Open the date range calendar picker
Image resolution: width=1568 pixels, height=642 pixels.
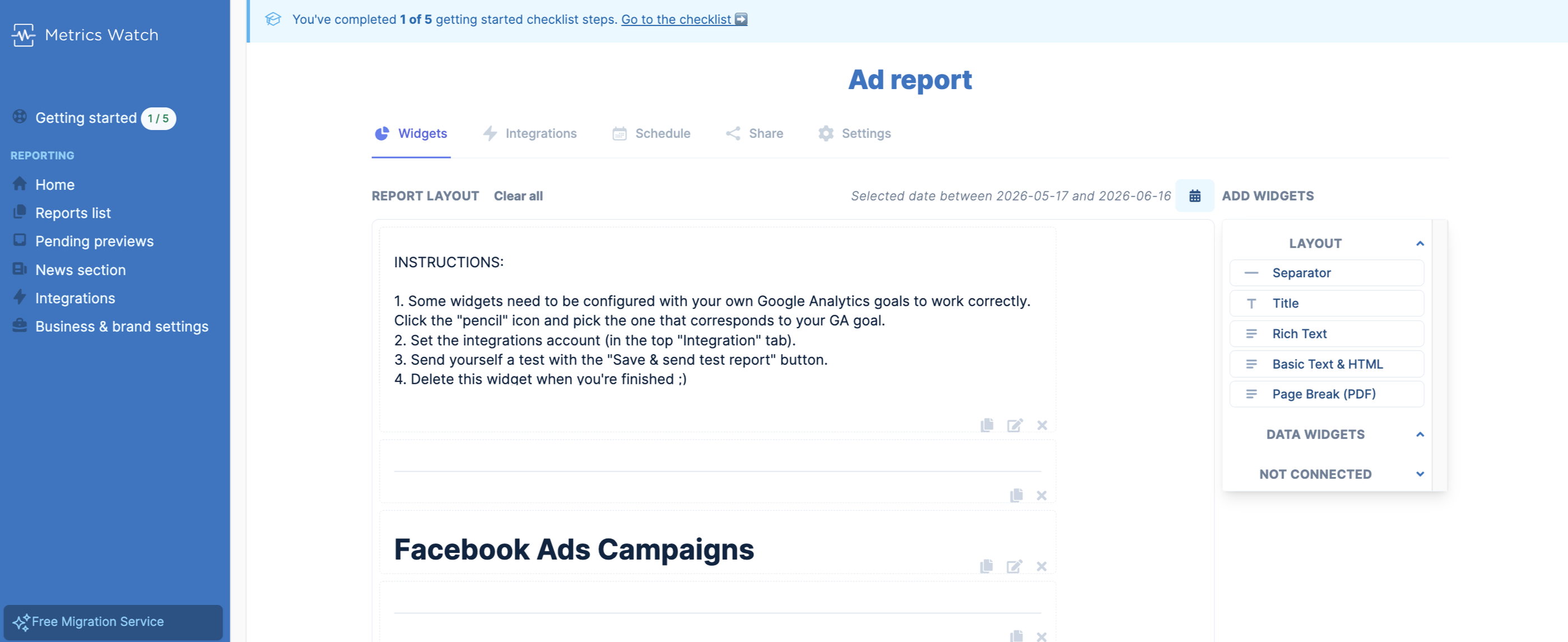(1194, 196)
